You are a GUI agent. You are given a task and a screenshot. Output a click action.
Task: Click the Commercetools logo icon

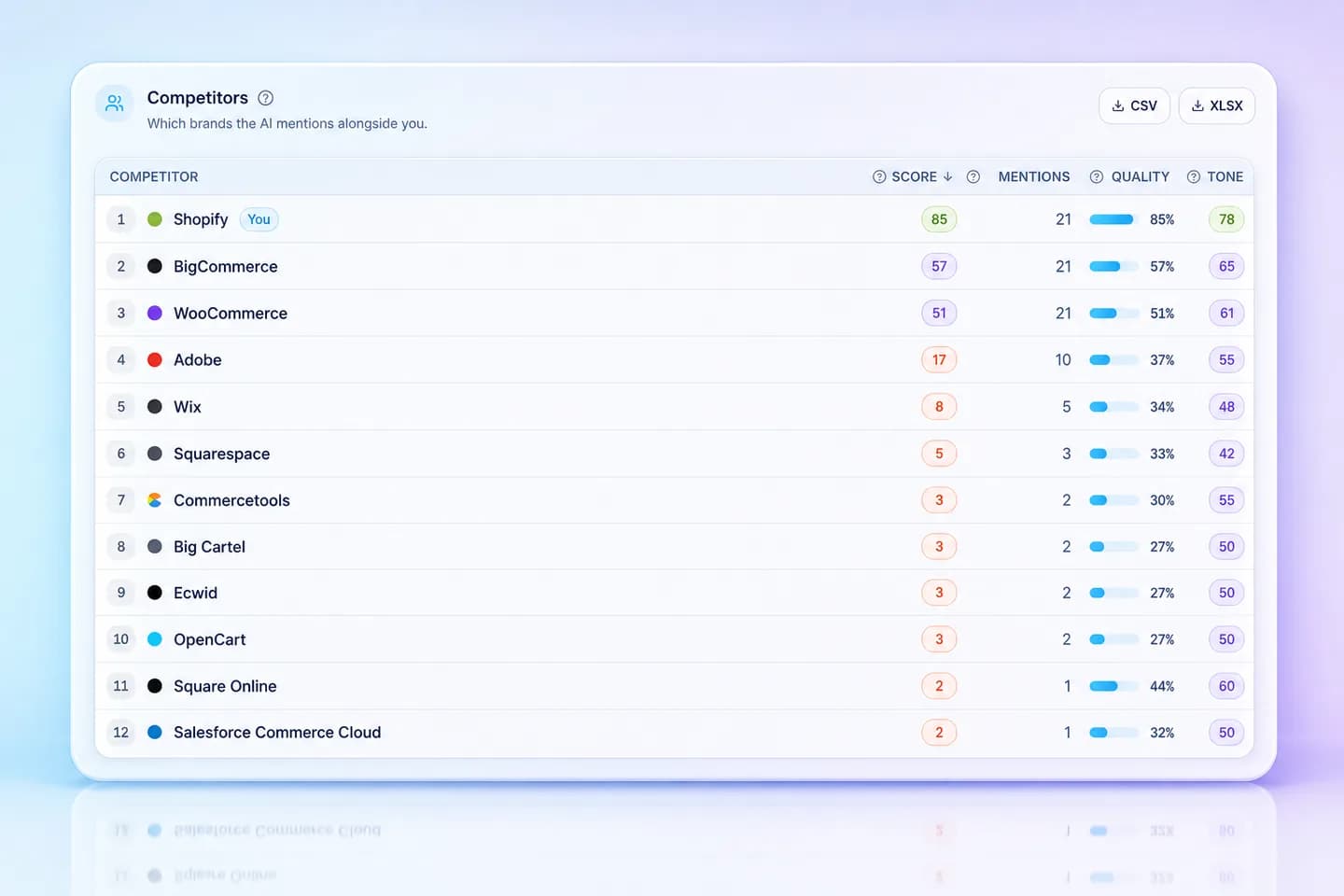tap(155, 500)
